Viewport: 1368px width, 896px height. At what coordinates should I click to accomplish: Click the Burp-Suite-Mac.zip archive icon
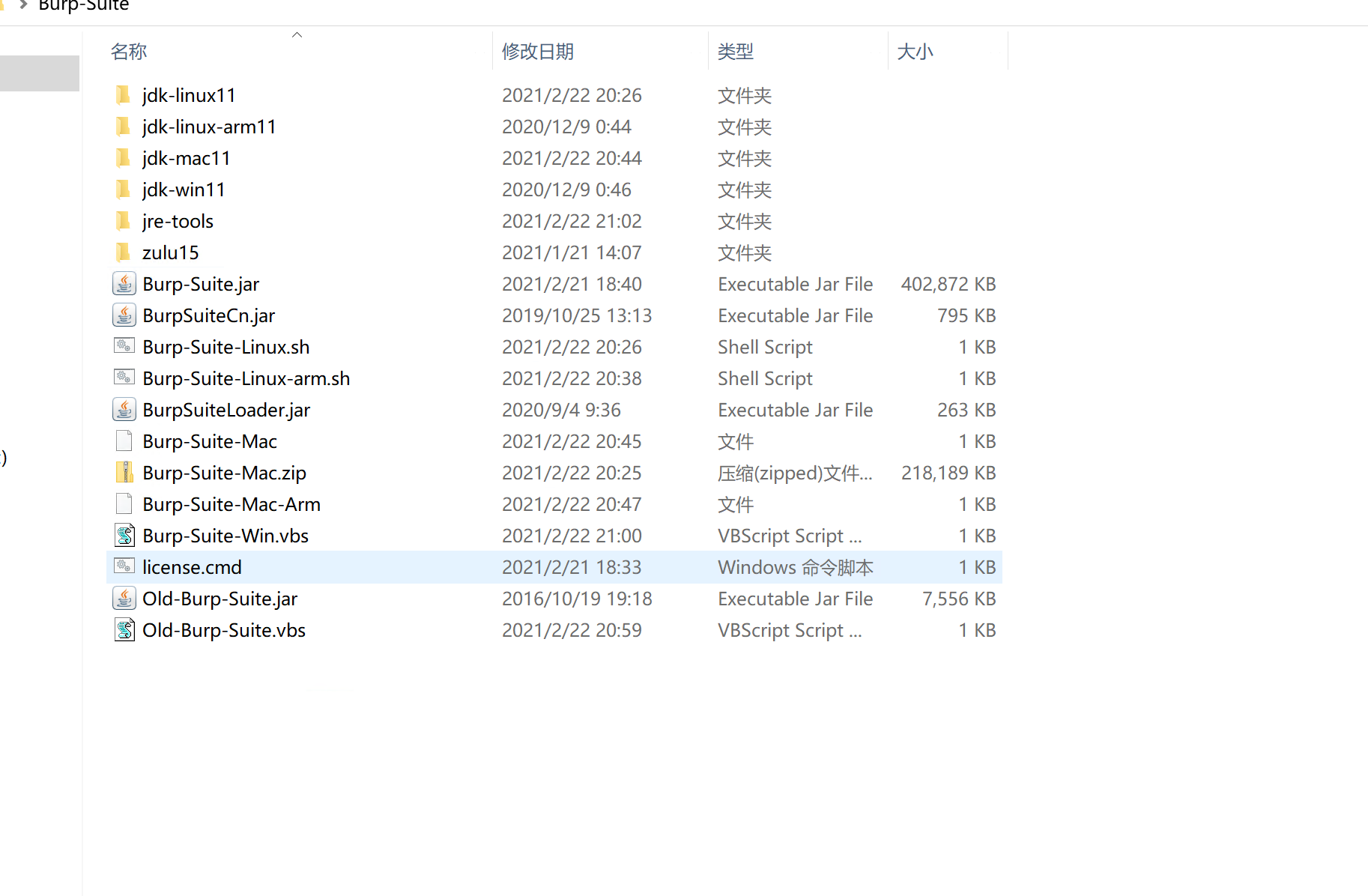(x=124, y=473)
